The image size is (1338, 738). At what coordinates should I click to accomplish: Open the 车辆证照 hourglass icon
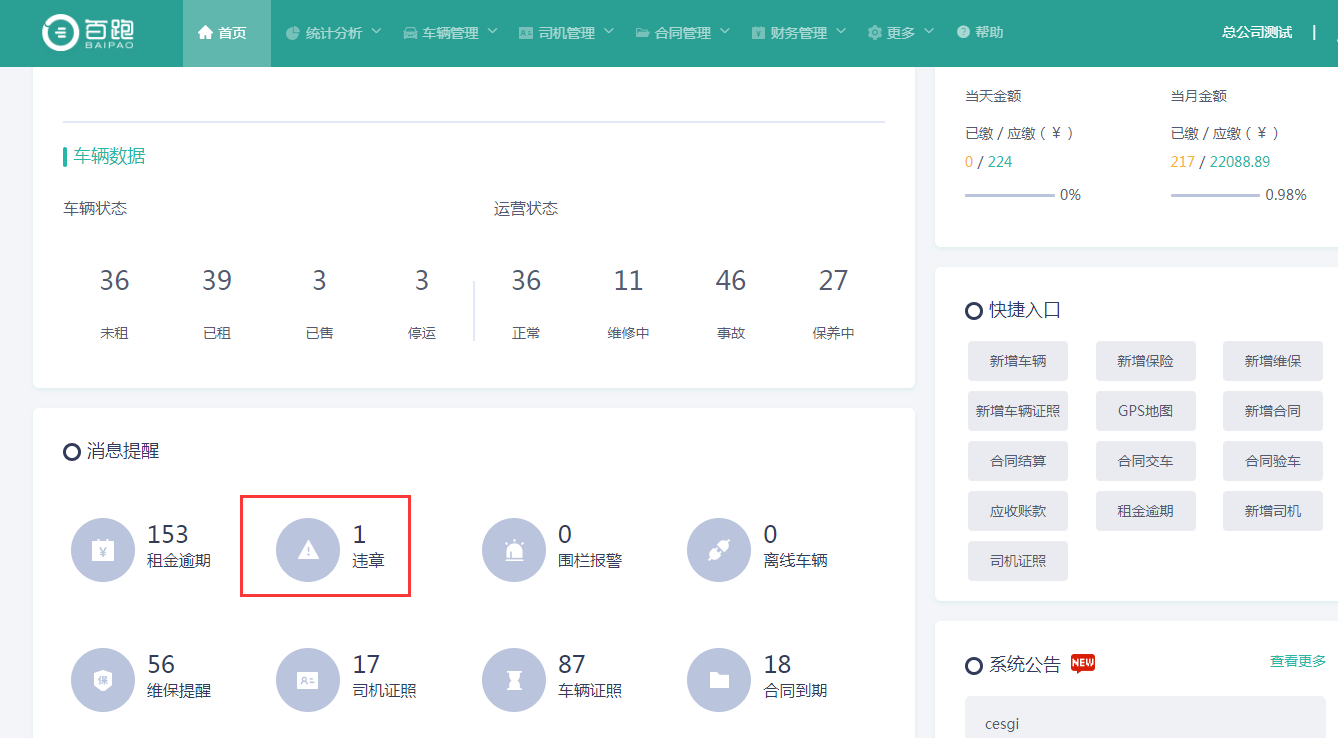coord(514,680)
